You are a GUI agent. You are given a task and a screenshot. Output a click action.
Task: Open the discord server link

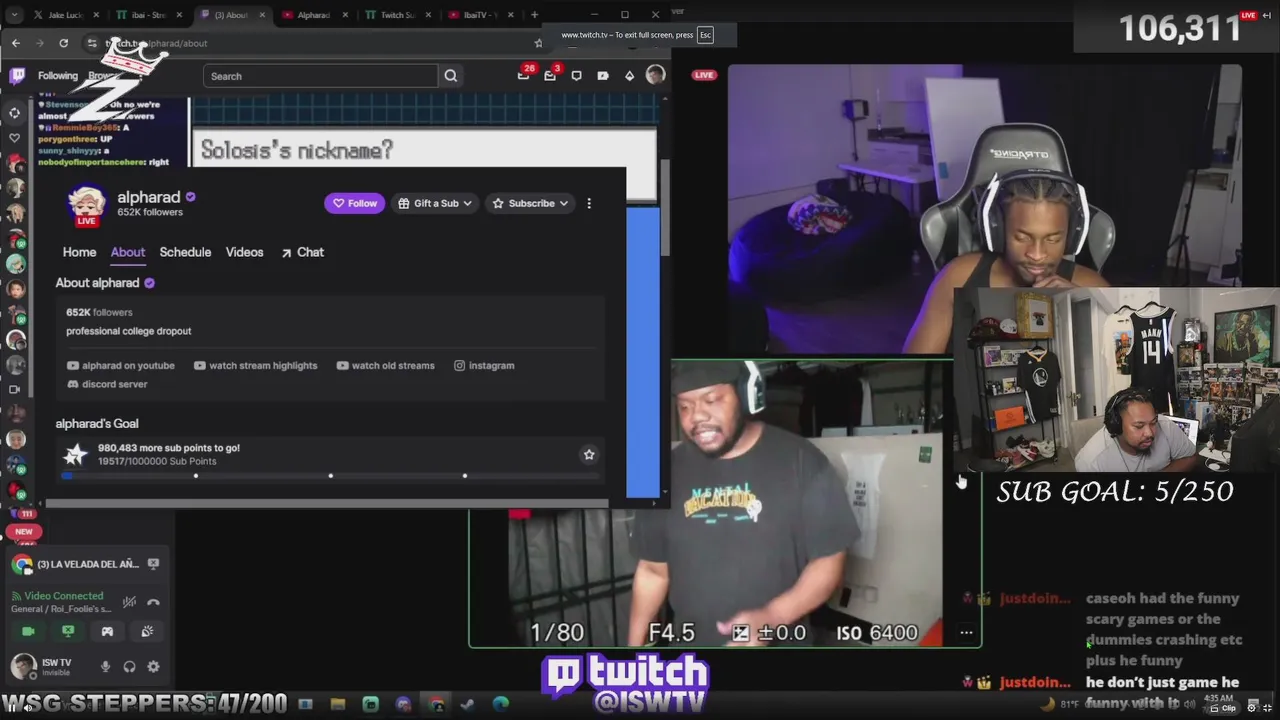pyautogui.click(x=107, y=384)
